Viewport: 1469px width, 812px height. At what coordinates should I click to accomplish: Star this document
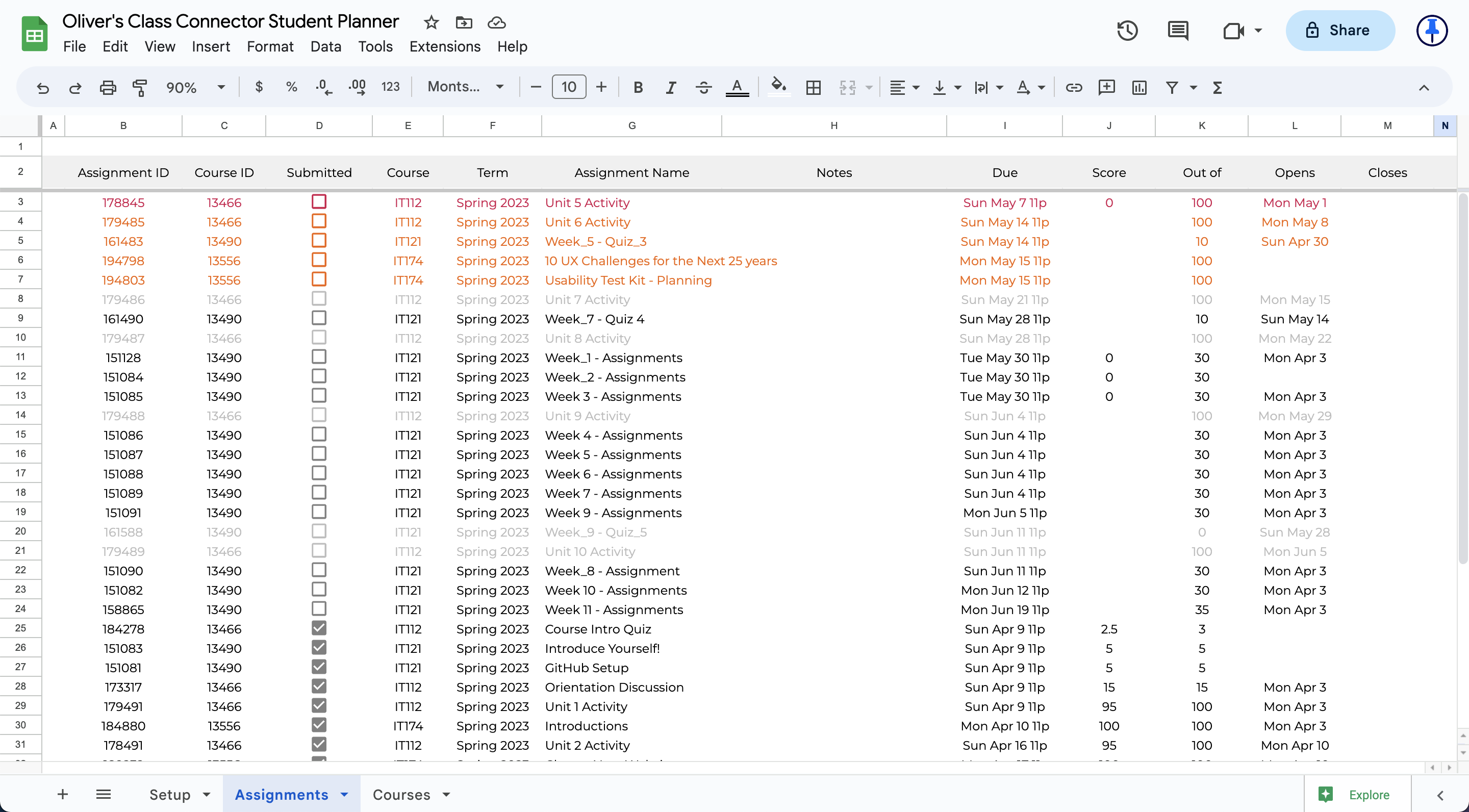pyautogui.click(x=431, y=22)
